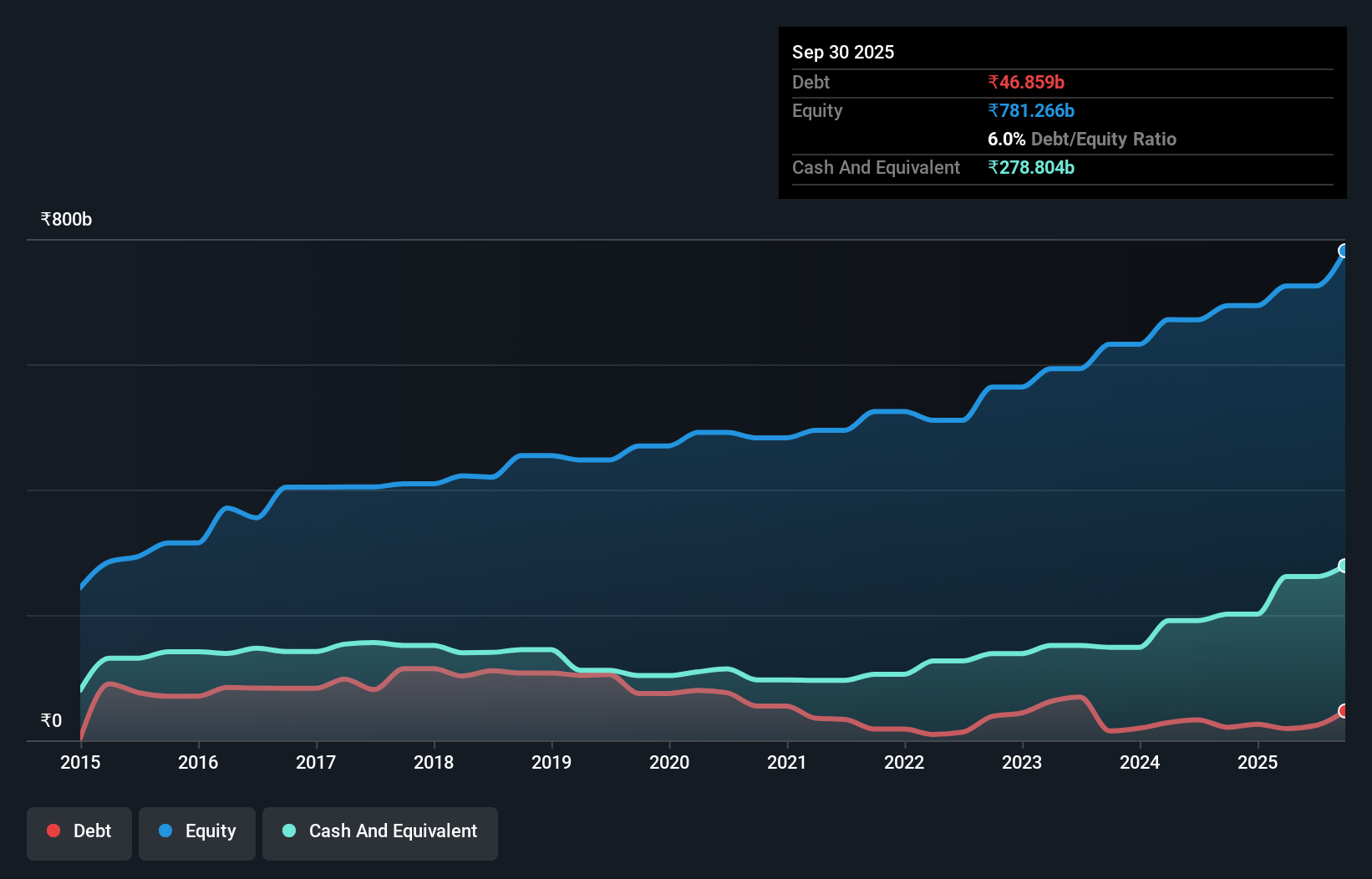Screen dimensions: 1372x879
Task: Select the 2025 label on the timeline
Action: click(1258, 762)
